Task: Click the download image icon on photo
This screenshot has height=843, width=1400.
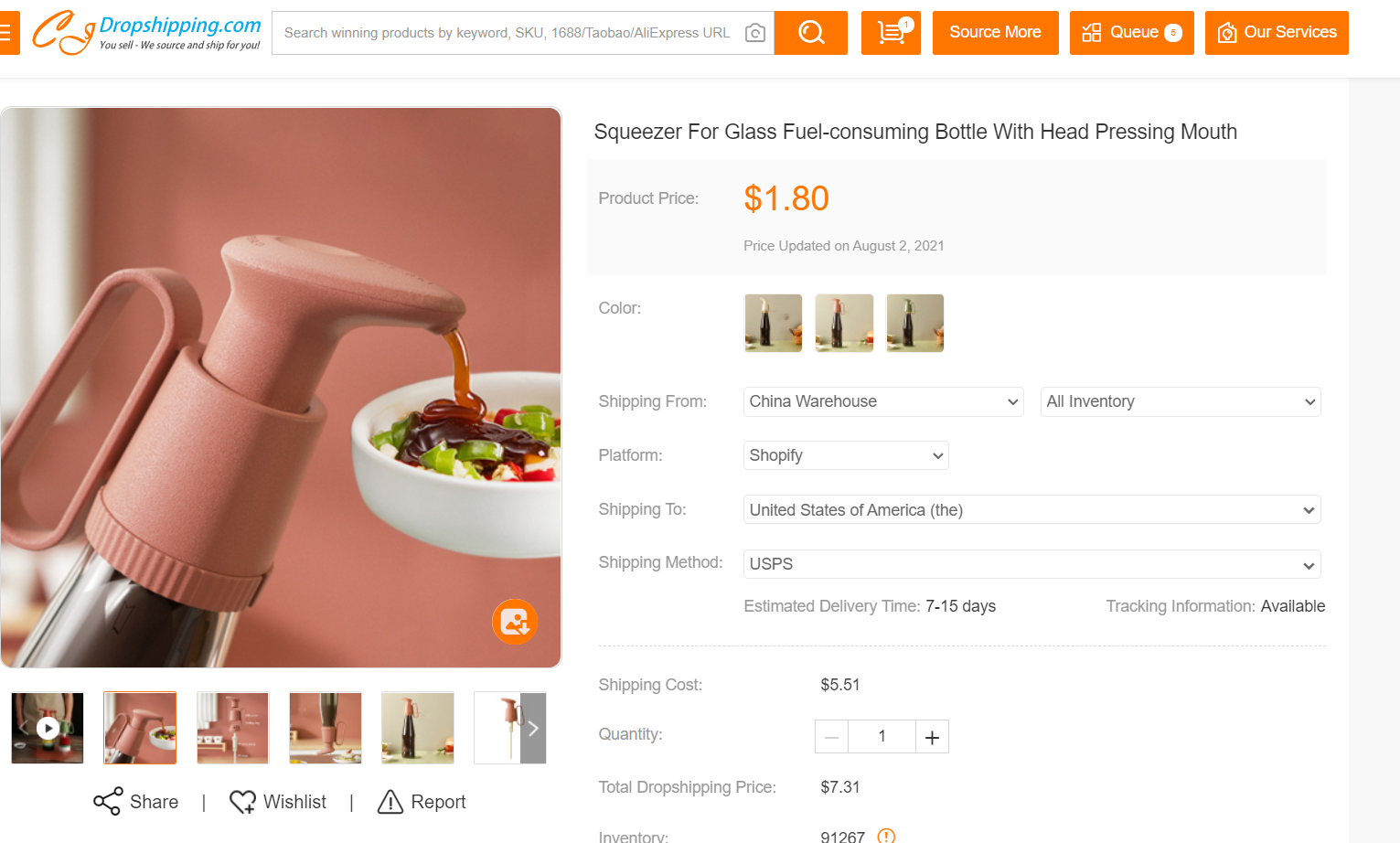Action: pos(515,622)
